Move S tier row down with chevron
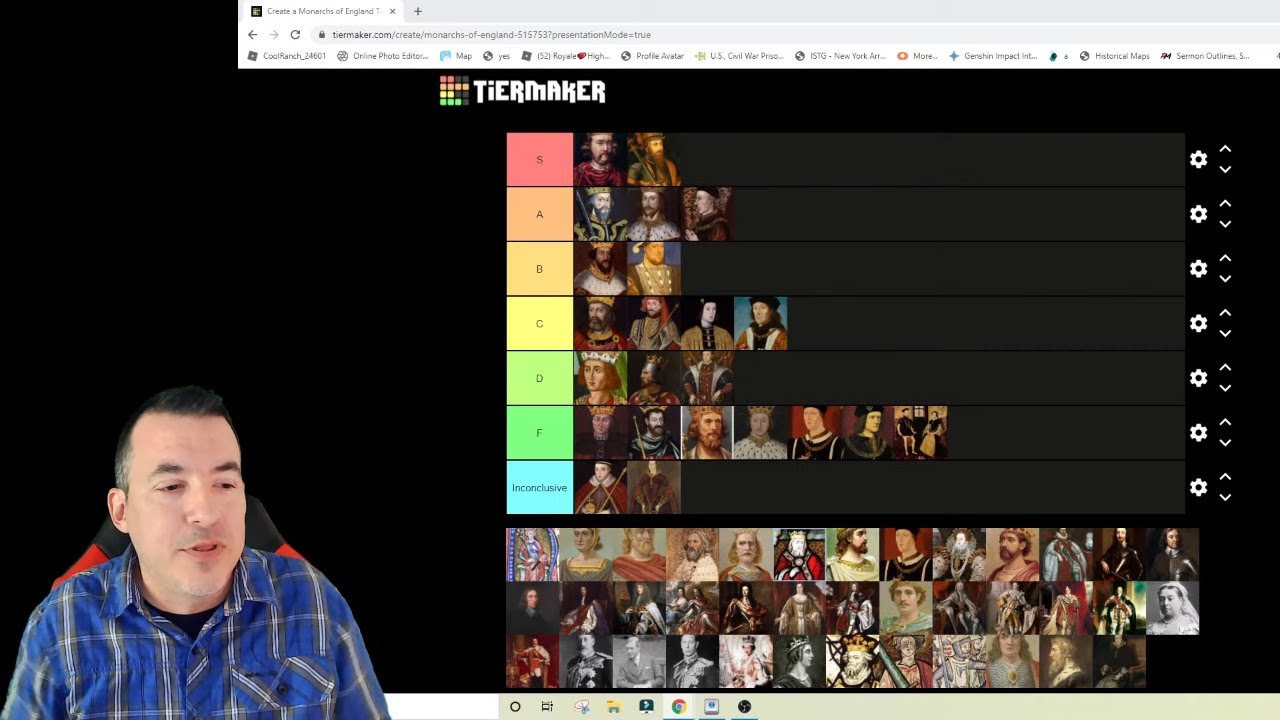 coord(1225,170)
